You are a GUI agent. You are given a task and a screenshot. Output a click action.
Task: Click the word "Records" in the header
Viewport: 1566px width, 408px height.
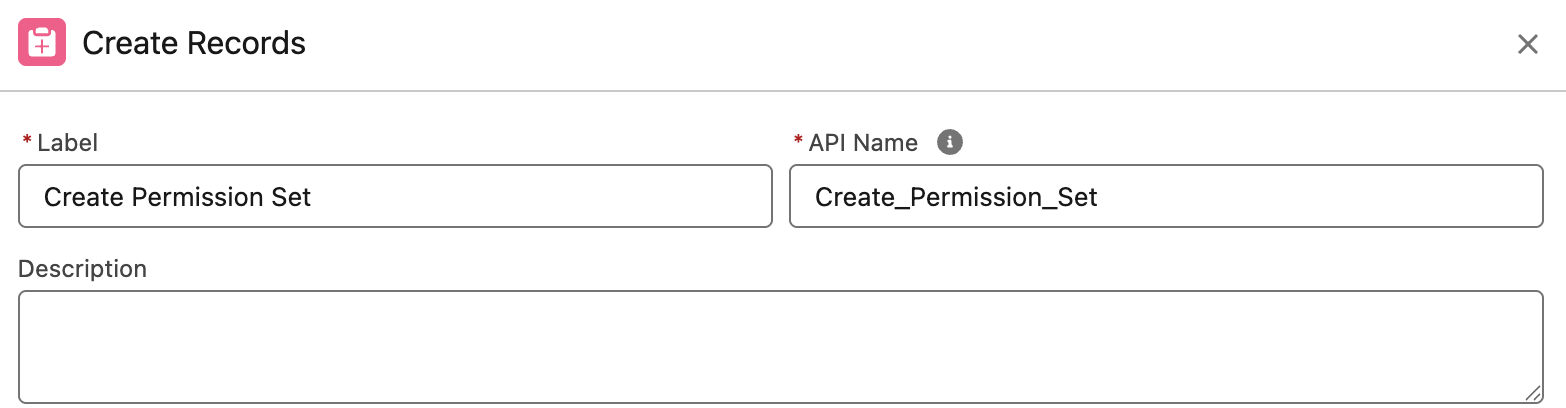tap(251, 44)
